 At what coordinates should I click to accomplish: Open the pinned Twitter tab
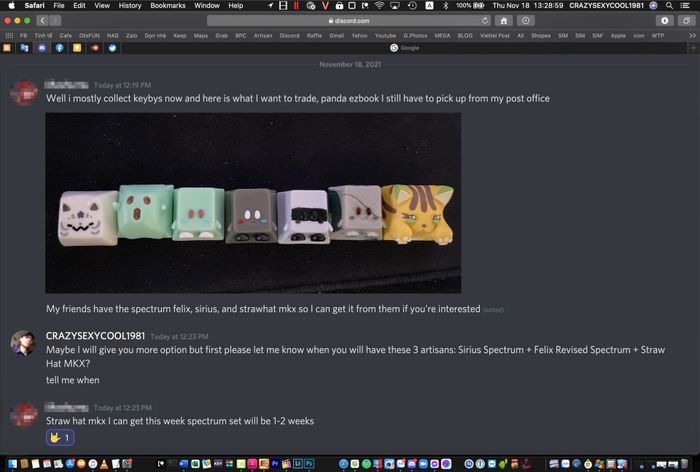point(113,47)
